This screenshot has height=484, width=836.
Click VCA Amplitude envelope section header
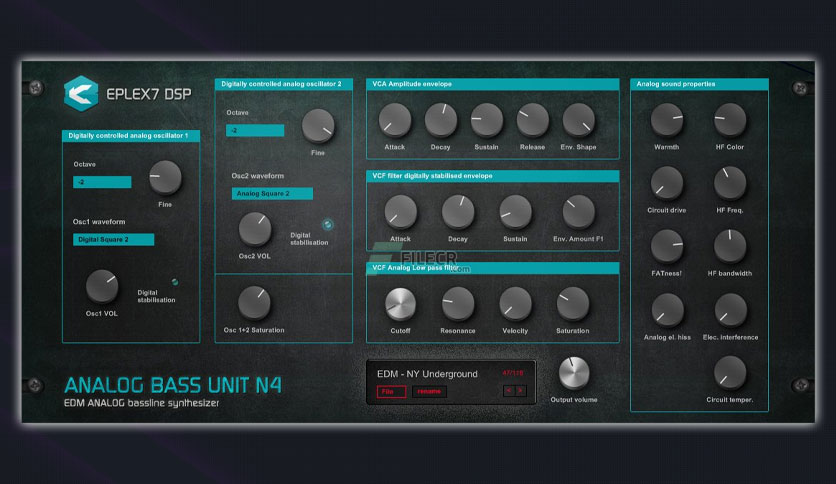point(493,84)
